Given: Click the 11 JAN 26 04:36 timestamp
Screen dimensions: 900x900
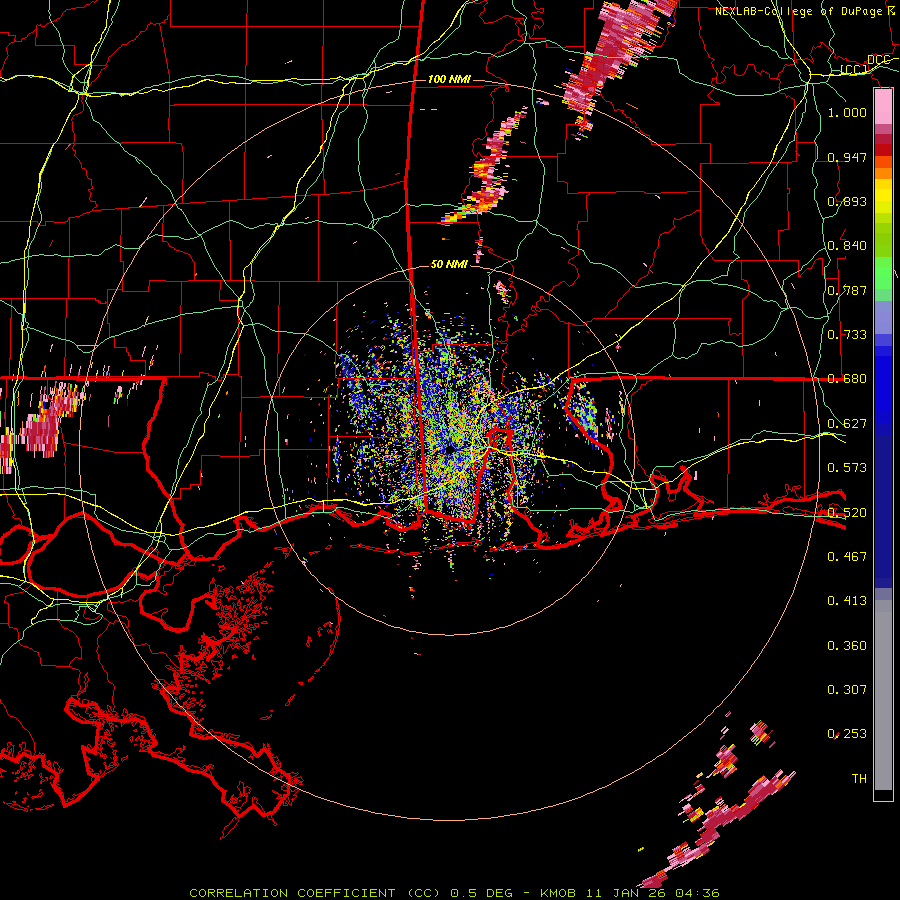Looking at the screenshot, I should (653, 893).
